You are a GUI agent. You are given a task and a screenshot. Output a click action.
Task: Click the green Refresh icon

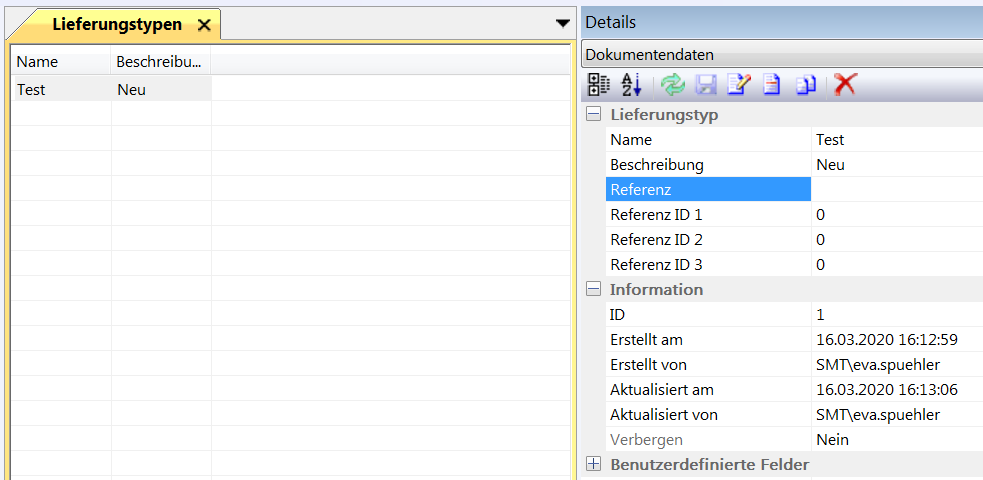point(673,85)
